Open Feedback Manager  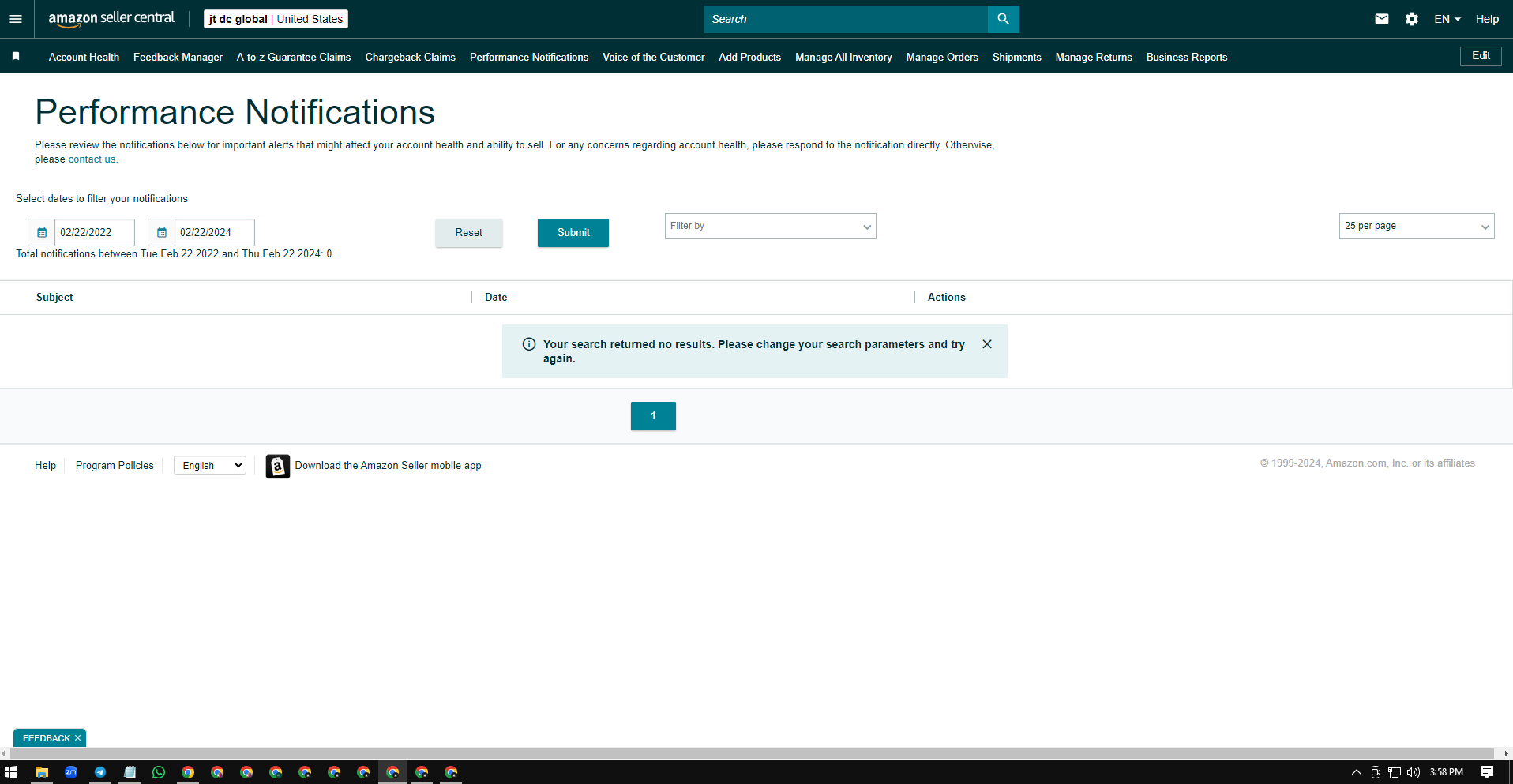click(178, 57)
